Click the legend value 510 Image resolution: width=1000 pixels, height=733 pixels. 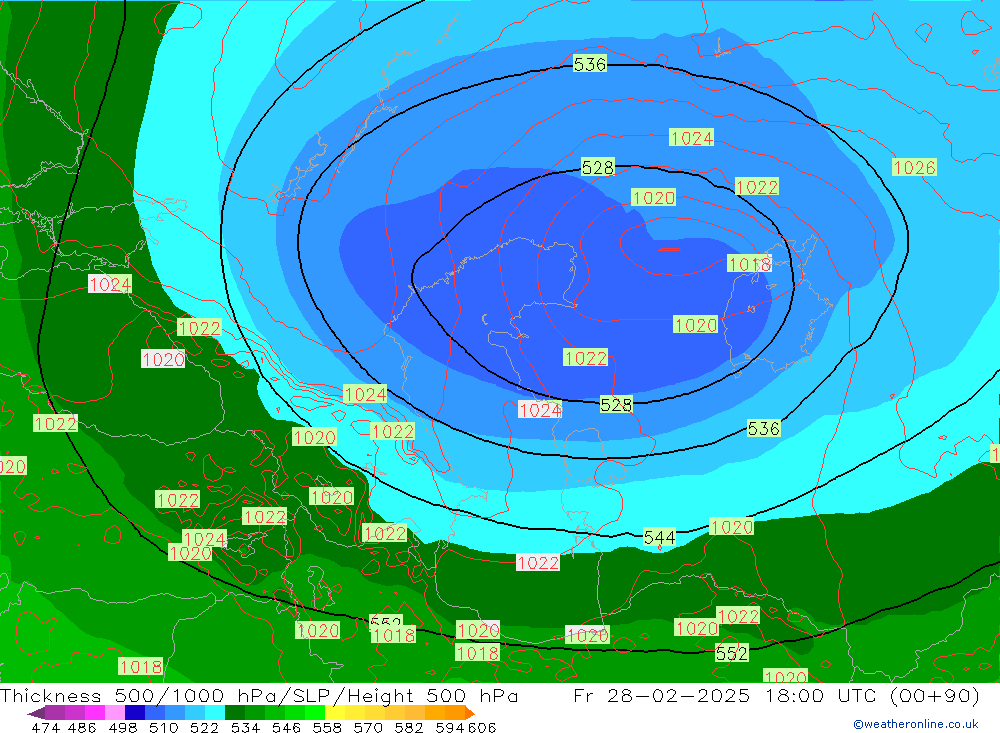[163, 727]
